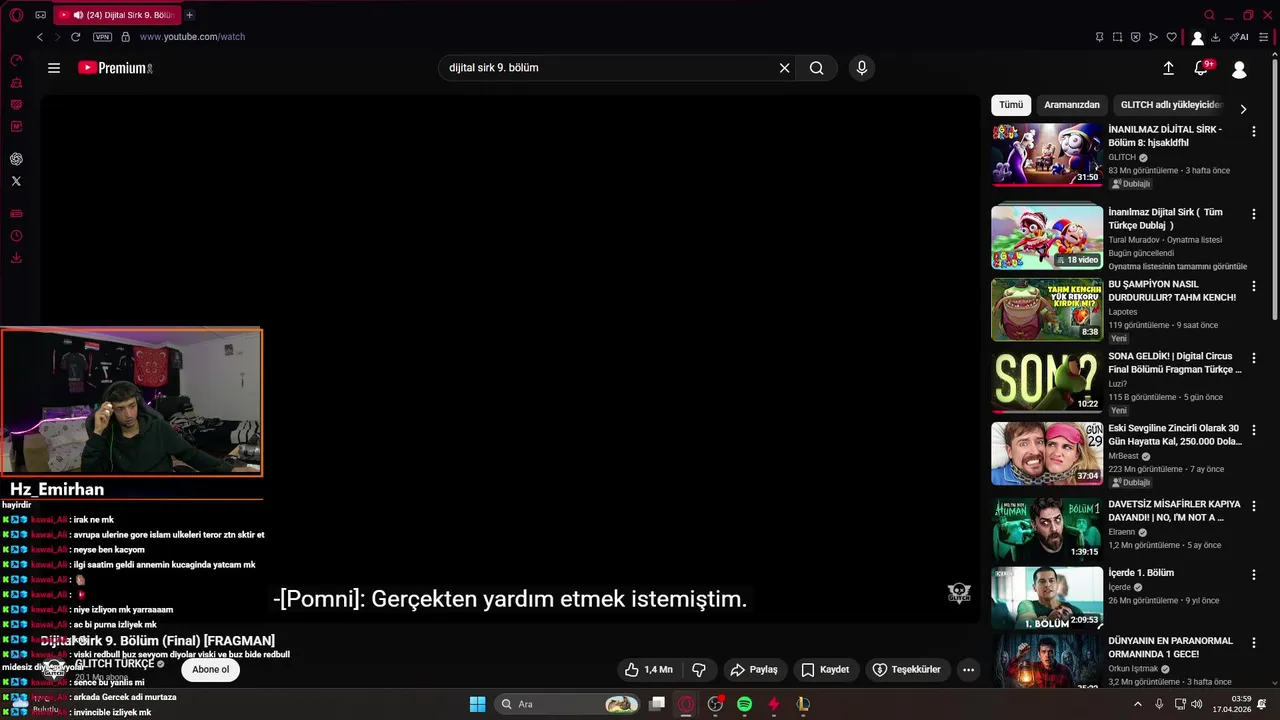Open ChatGPT in Opera sidebar
Image resolution: width=1280 pixels, height=720 pixels.
pos(16,159)
